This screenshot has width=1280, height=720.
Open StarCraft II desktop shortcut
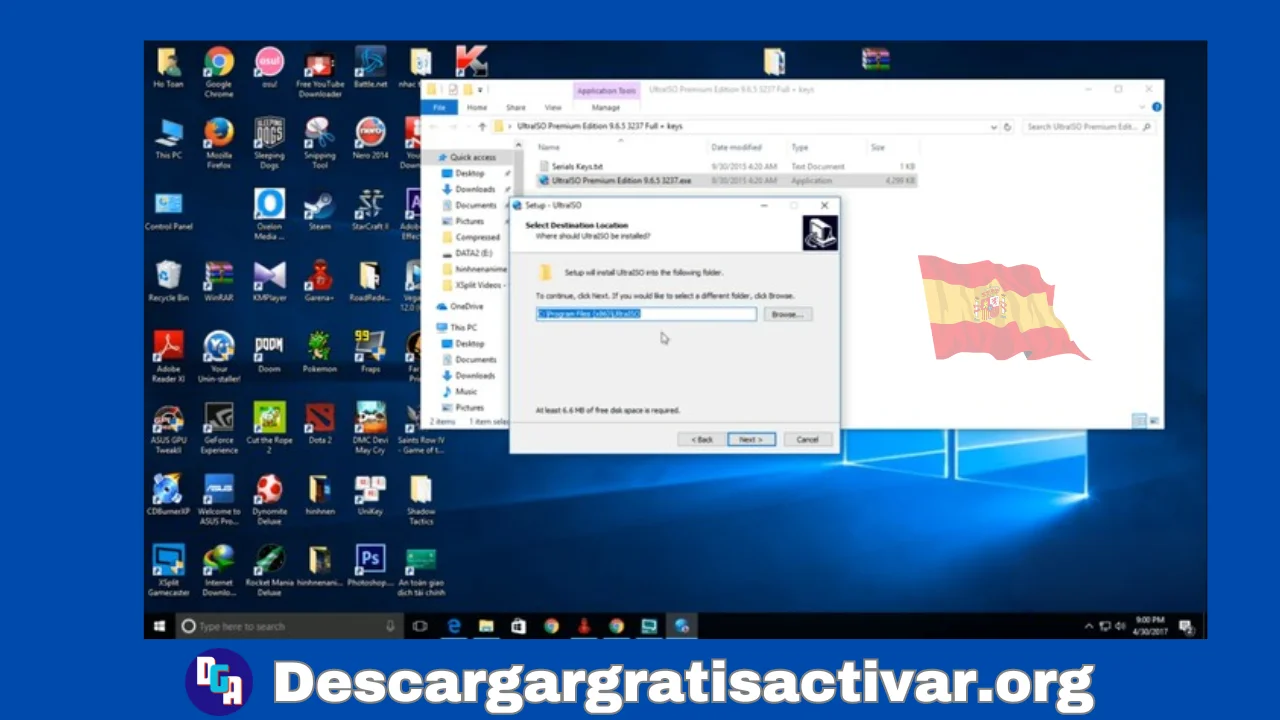point(370,211)
